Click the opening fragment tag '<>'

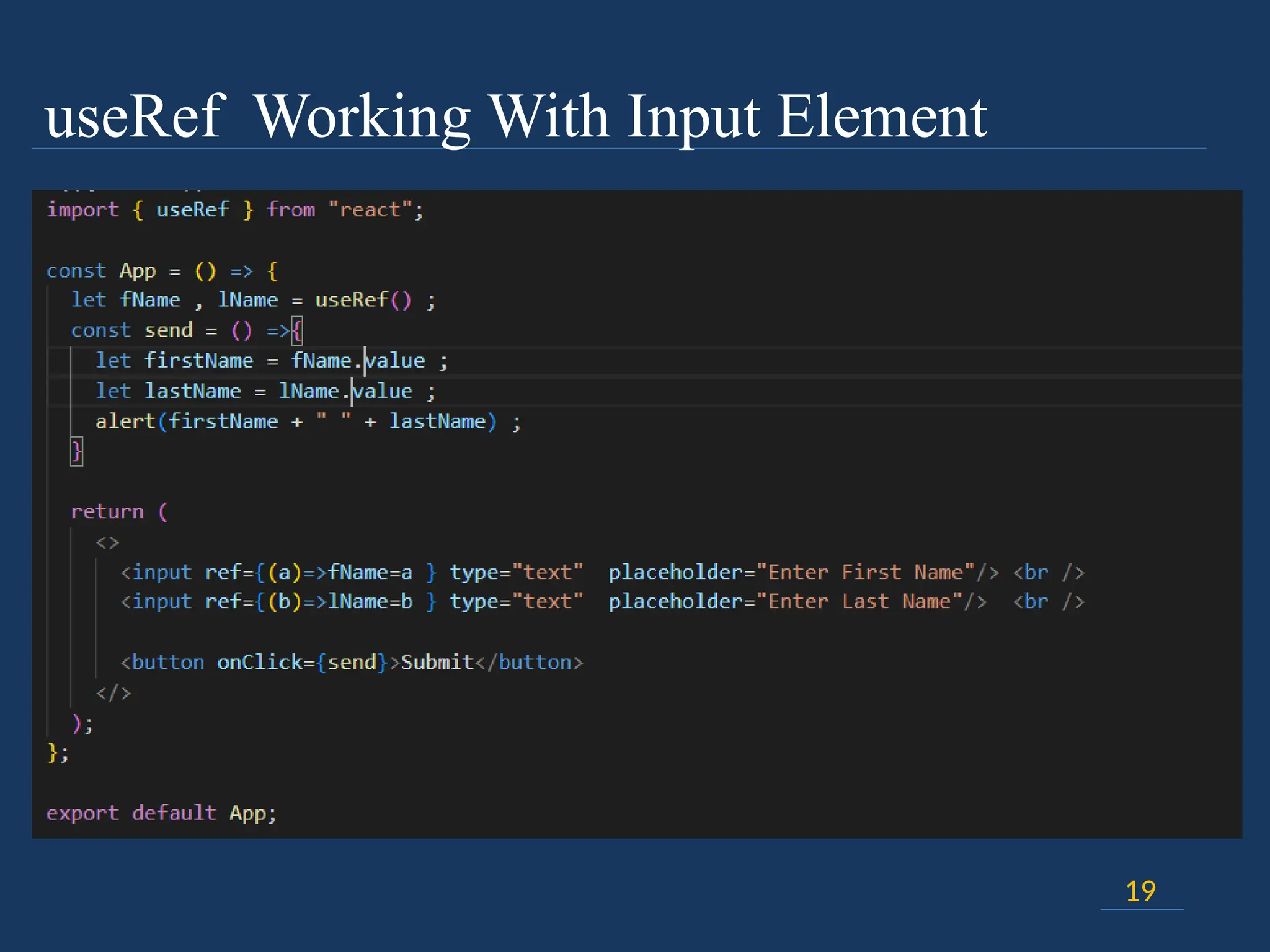pyautogui.click(x=107, y=542)
